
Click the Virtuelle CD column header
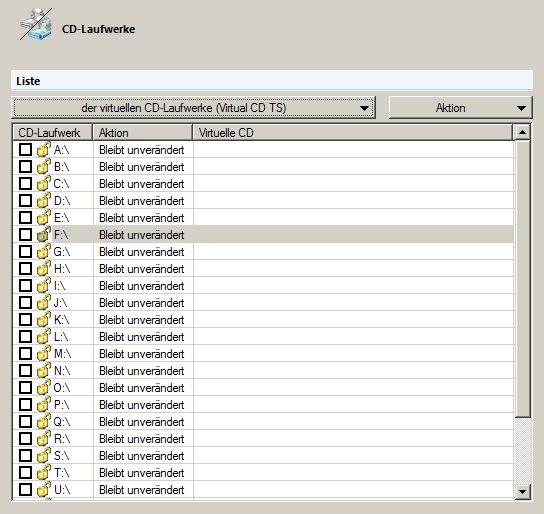(352, 133)
